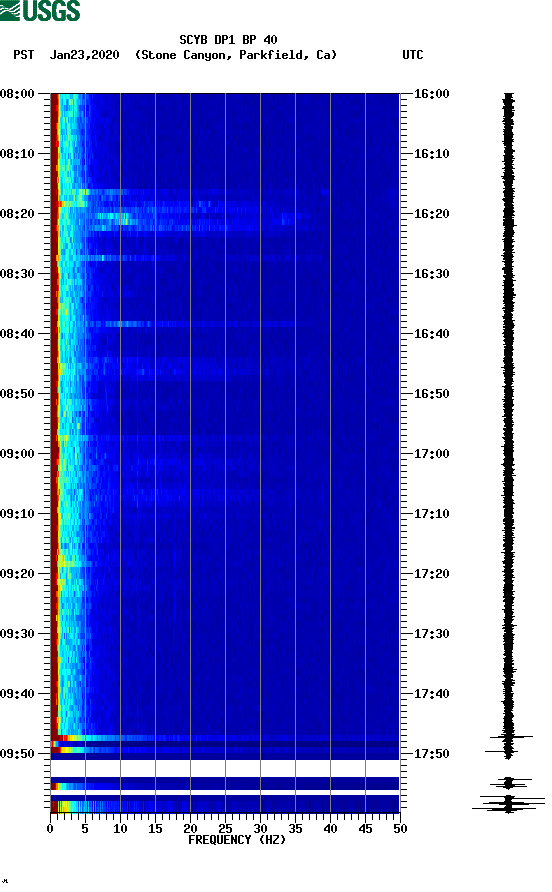Click the 16:10 UTC time label

click(x=431, y=154)
